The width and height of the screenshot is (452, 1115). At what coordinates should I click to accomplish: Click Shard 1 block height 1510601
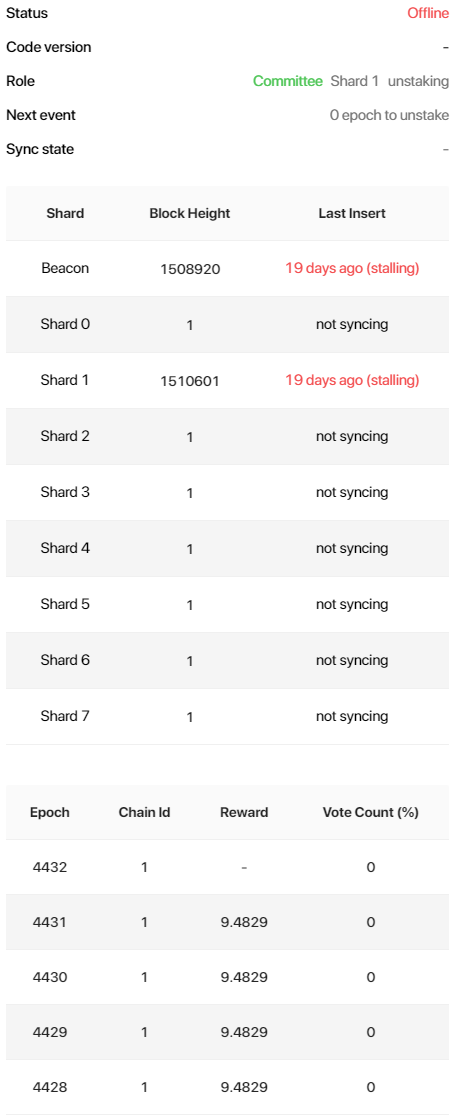click(x=190, y=381)
